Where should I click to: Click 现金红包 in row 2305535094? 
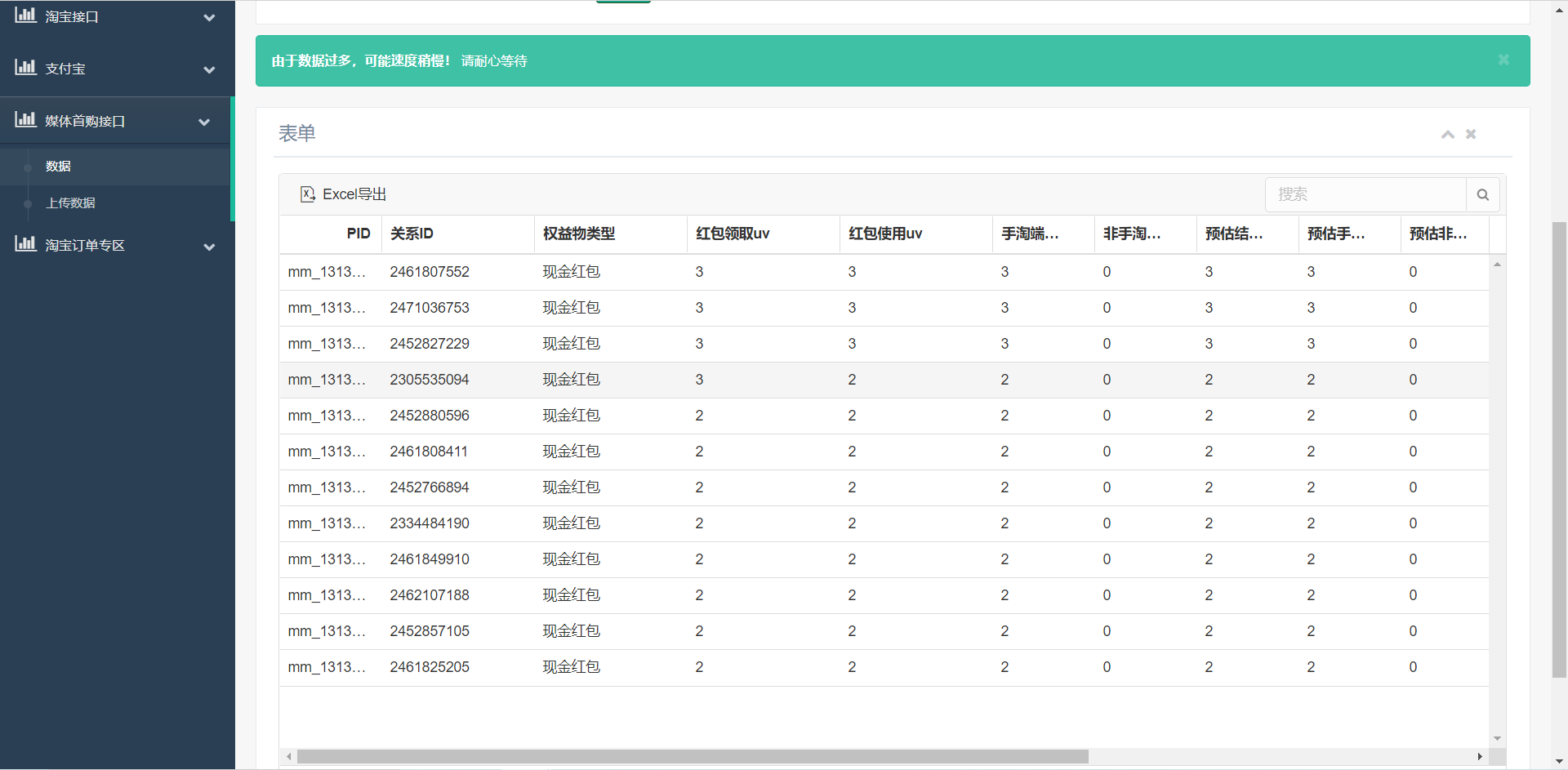[x=572, y=380]
